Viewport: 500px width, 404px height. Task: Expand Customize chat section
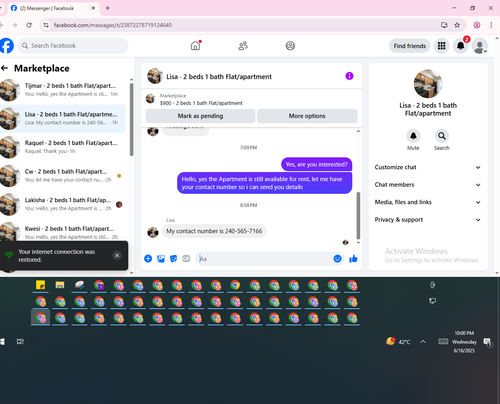[428, 167]
